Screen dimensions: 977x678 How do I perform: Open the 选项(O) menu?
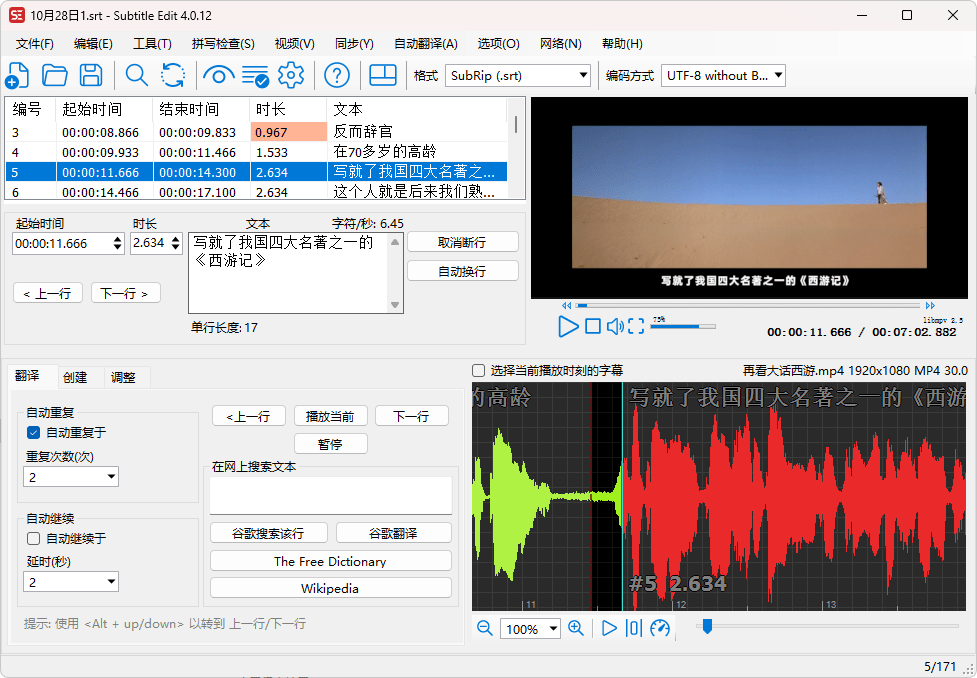click(x=498, y=44)
